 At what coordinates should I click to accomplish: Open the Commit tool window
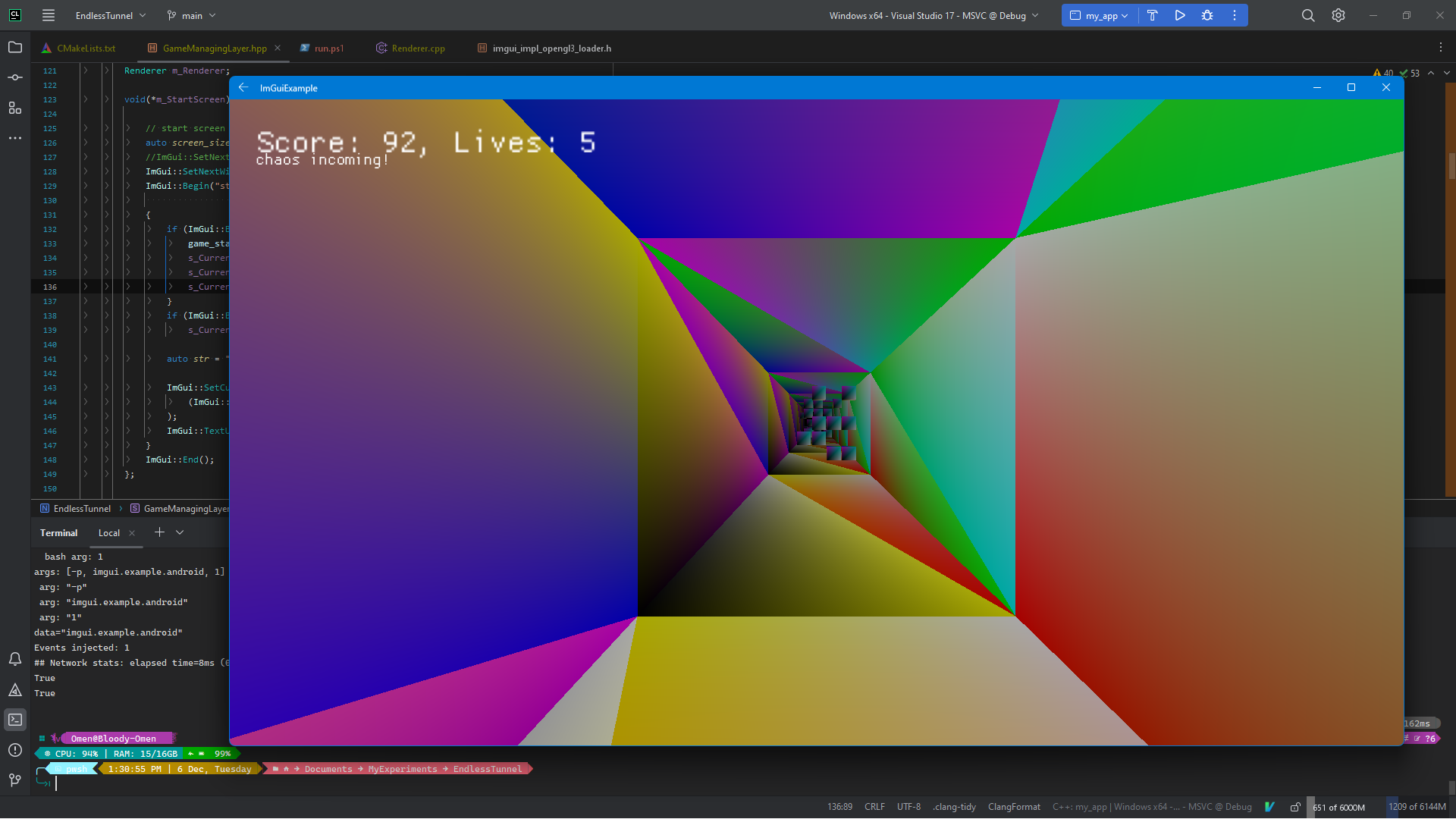point(14,77)
